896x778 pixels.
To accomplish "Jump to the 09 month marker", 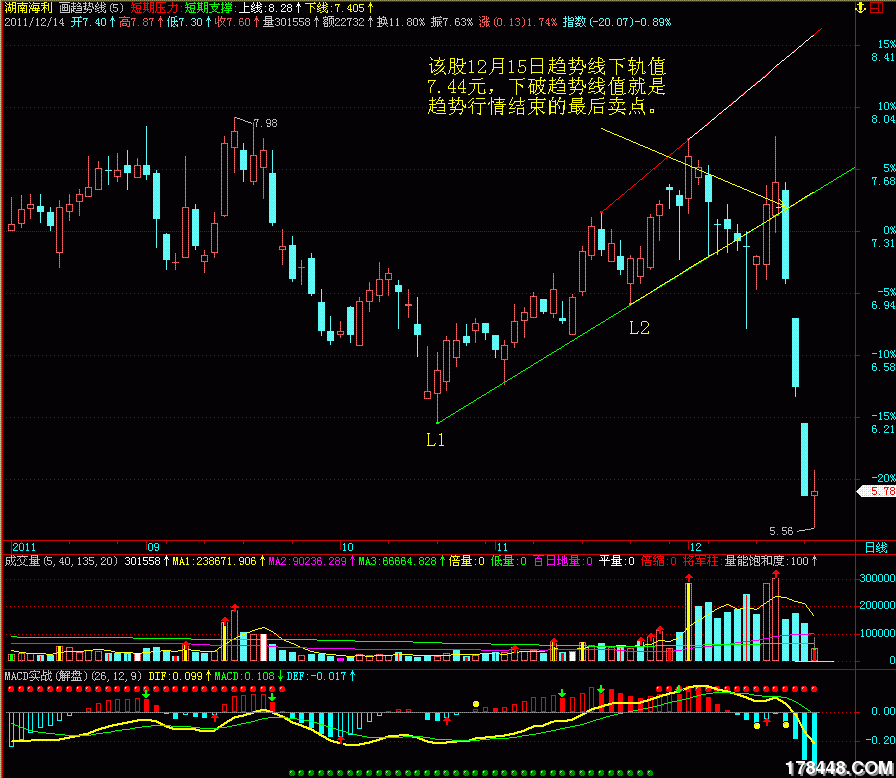I will point(153,547).
